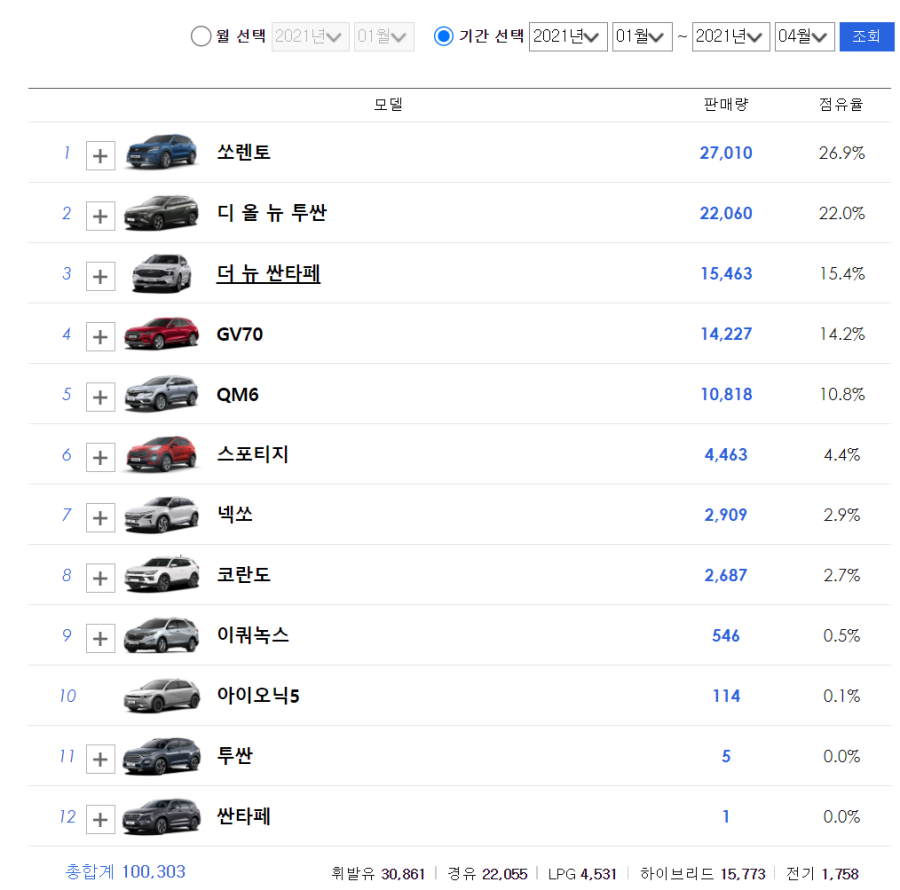Screen dimensions: 900x890
Task: Click the red 스포티지 car image
Action: [x=161, y=454]
